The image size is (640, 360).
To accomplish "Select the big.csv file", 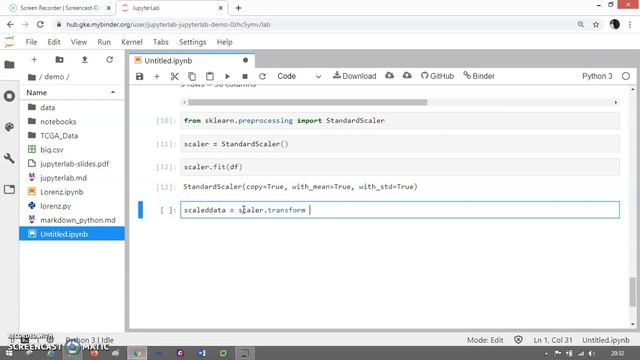I will click(71, 149).
